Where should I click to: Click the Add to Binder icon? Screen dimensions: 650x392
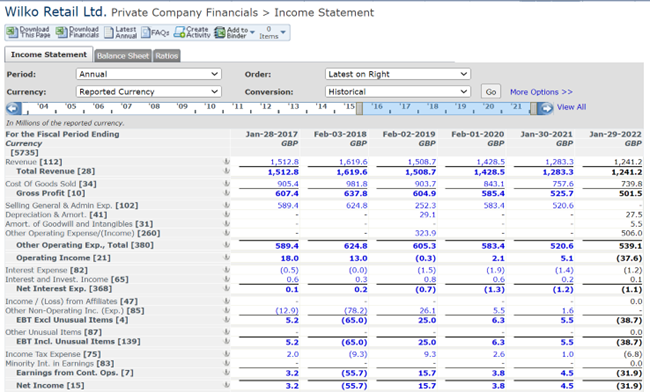coord(220,32)
